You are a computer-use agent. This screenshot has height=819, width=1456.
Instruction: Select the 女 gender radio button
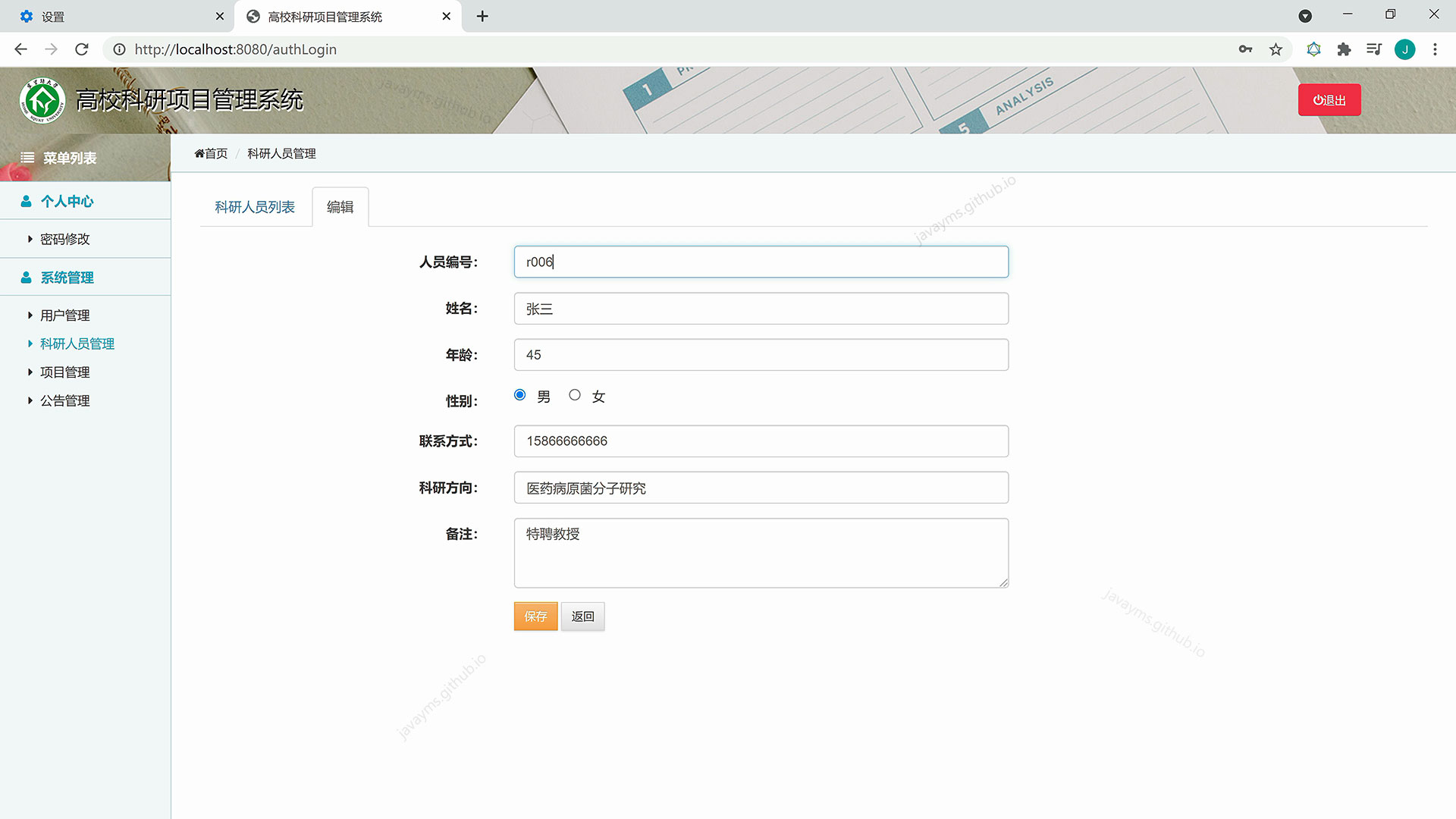click(575, 394)
